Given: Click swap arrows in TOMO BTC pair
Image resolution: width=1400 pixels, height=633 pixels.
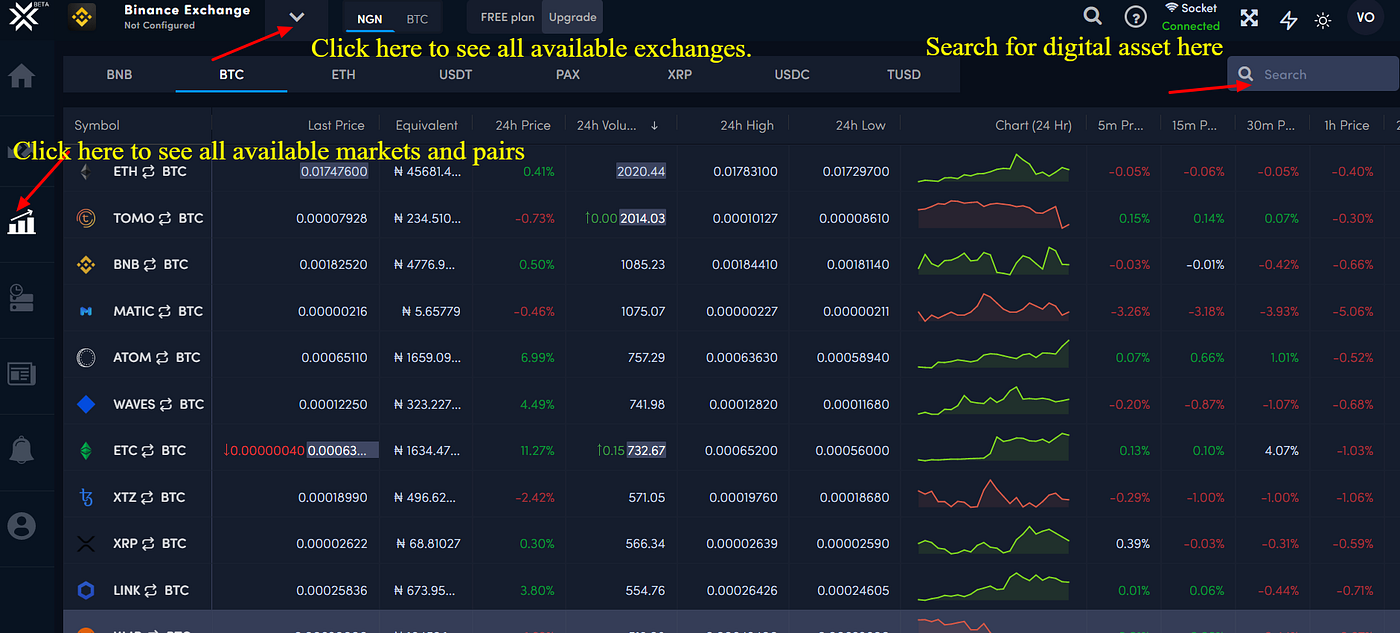Looking at the screenshot, I should click(x=166, y=218).
